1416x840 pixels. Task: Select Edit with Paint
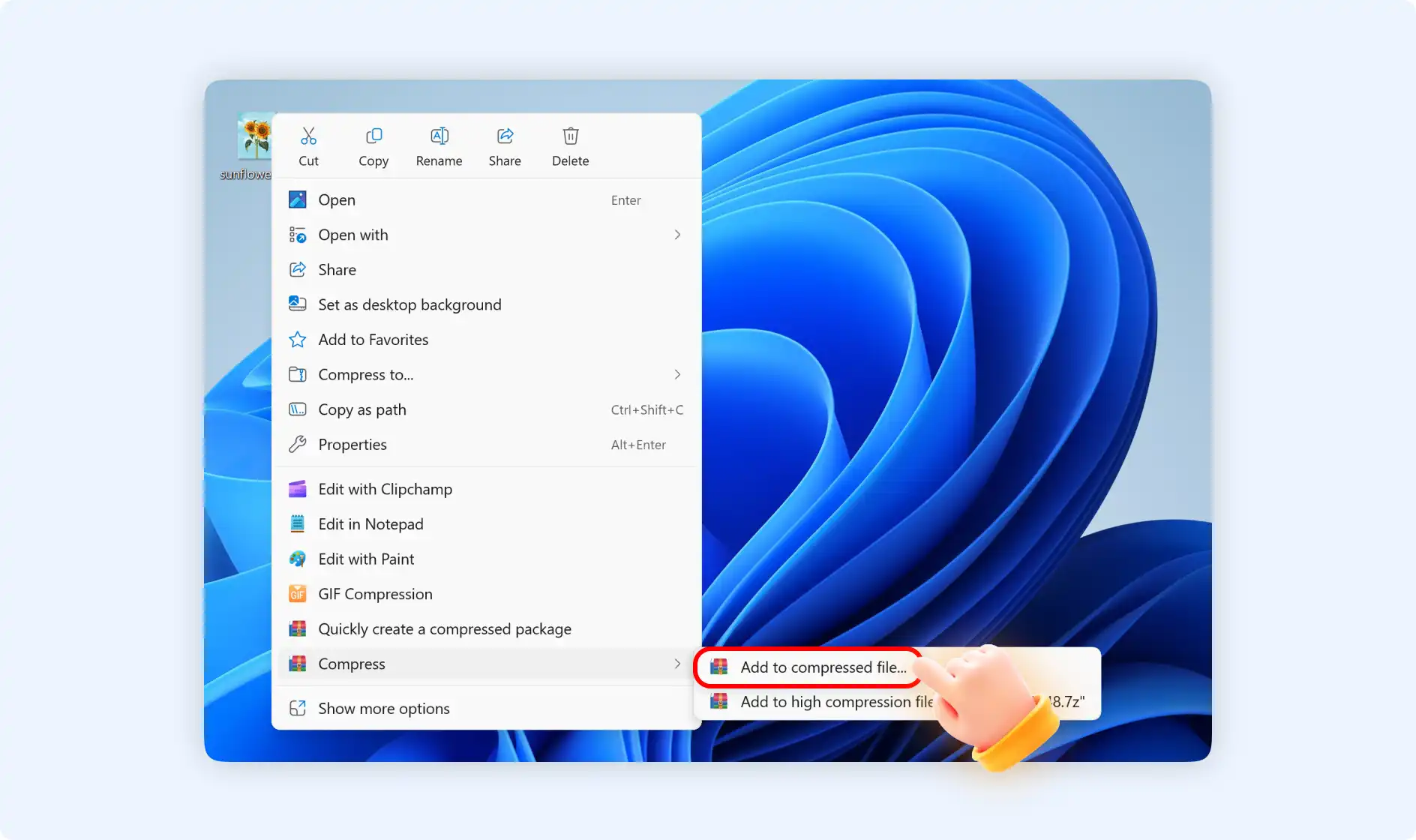(x=485, y=559)
